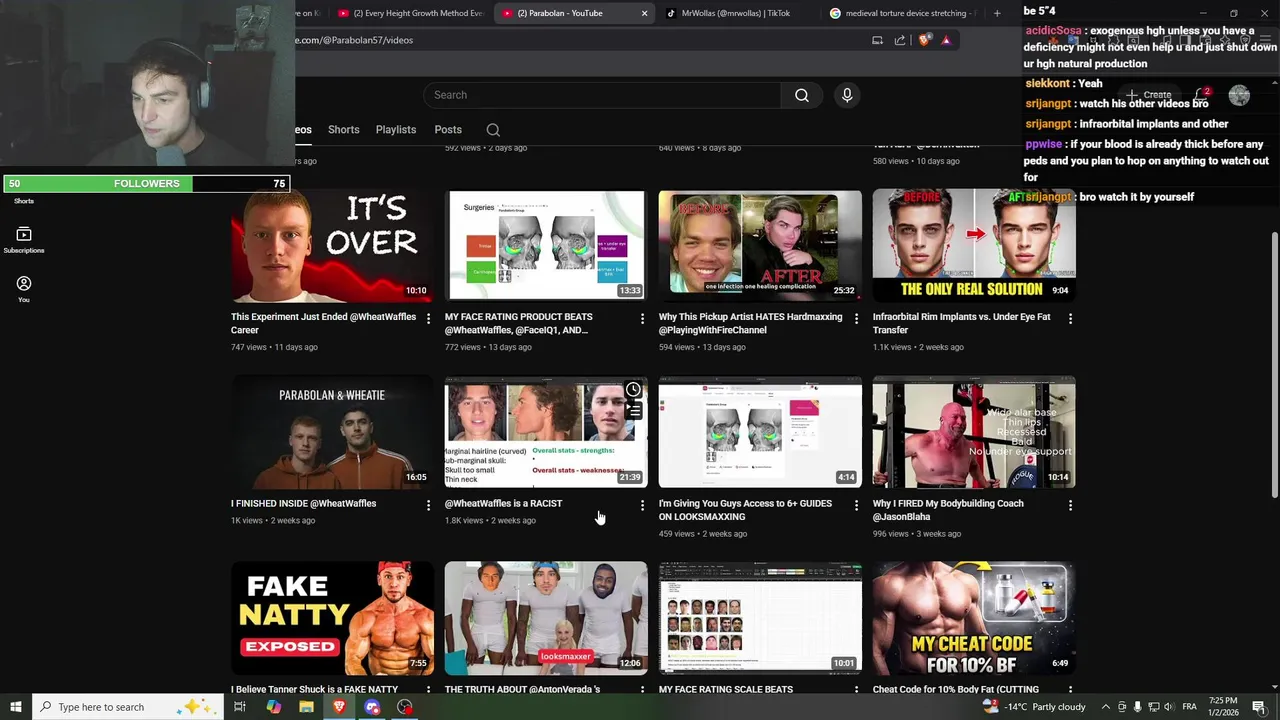Click the share page icon in address bar
Image resolution: width=1280 pixels, height=720 pixels.
[900, 40]
